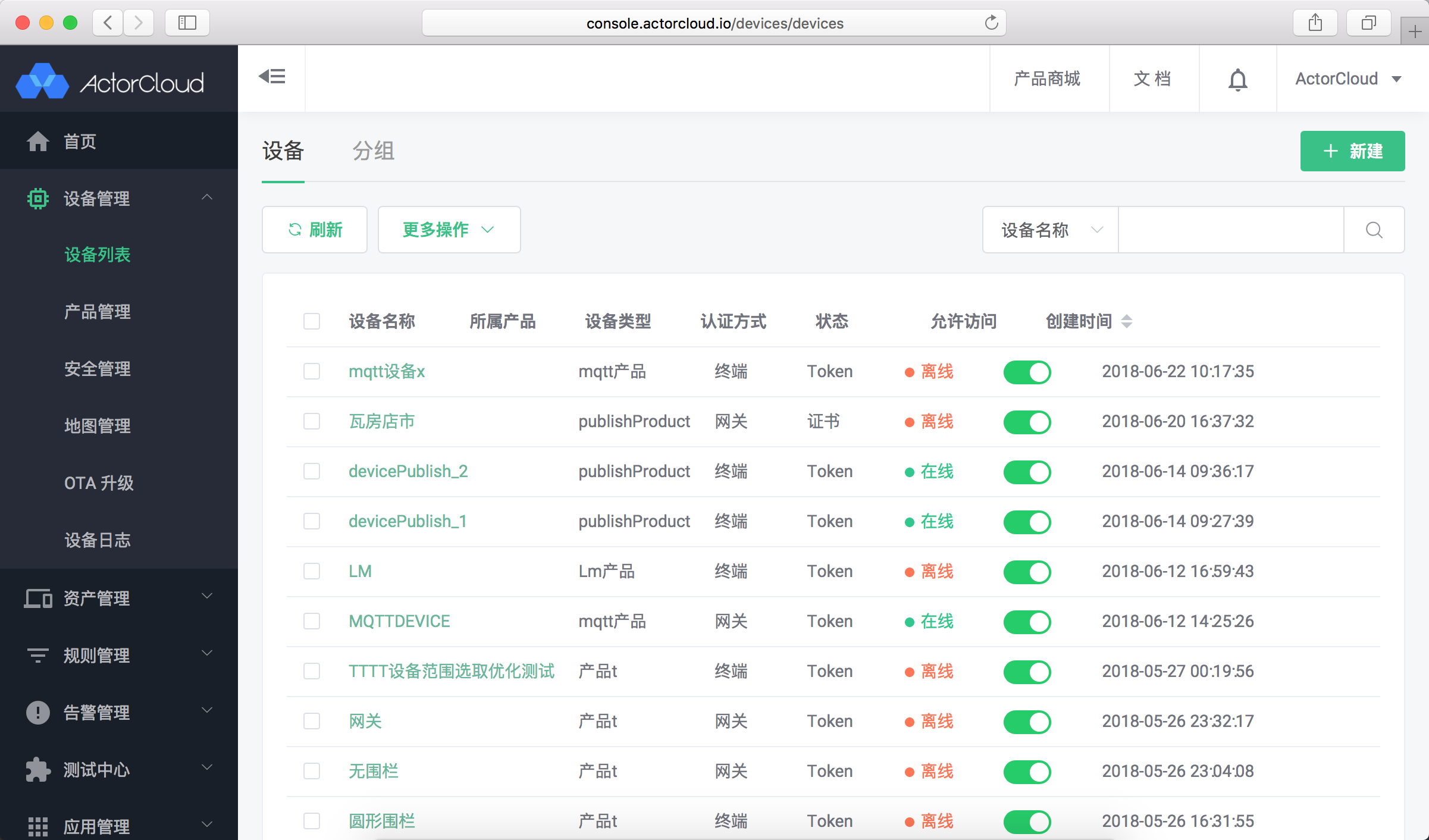This screenshot has width=1429, height=840.
Task: Click the browser address bar
Action: 714,23
